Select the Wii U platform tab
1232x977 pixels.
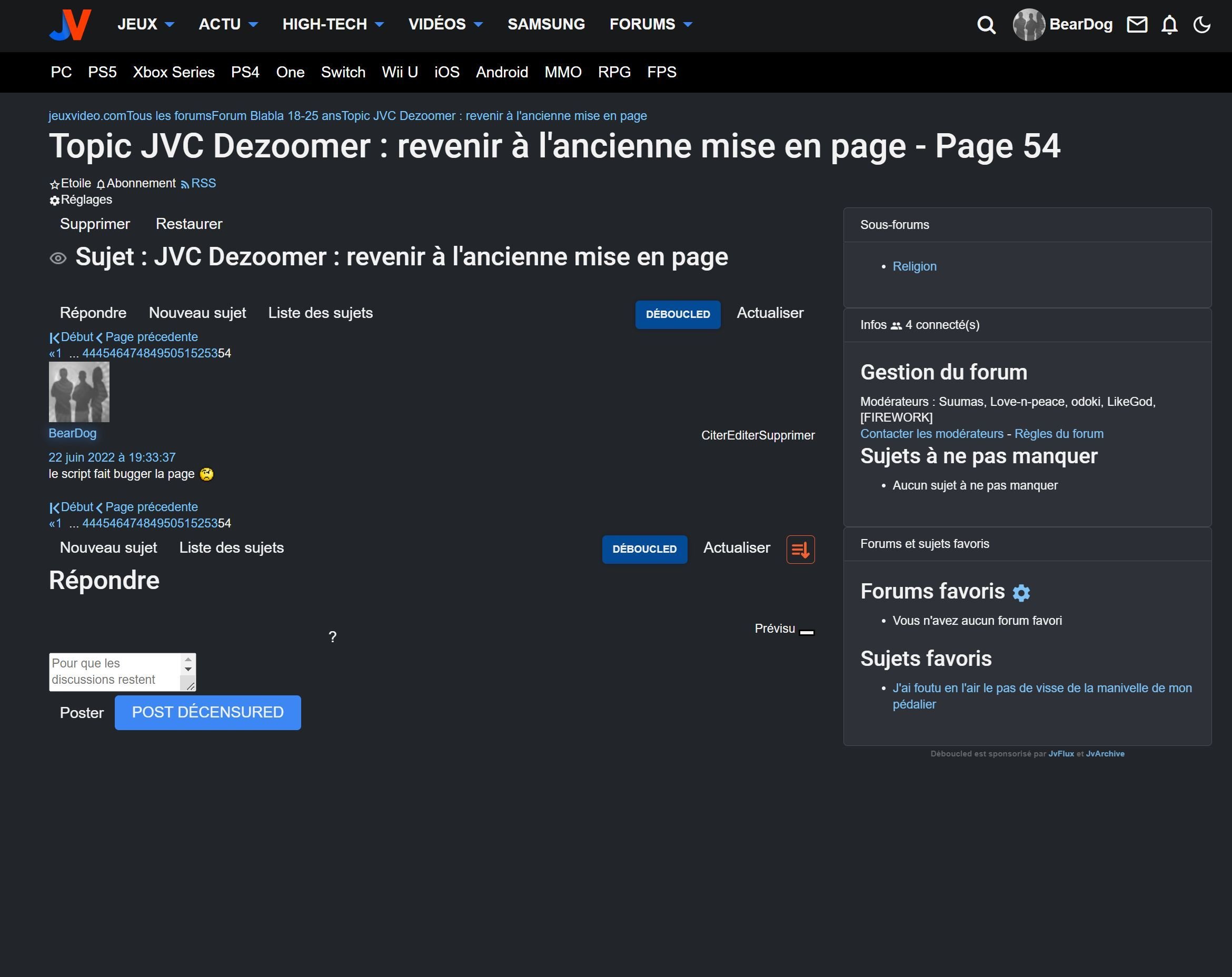pos(400,73)
